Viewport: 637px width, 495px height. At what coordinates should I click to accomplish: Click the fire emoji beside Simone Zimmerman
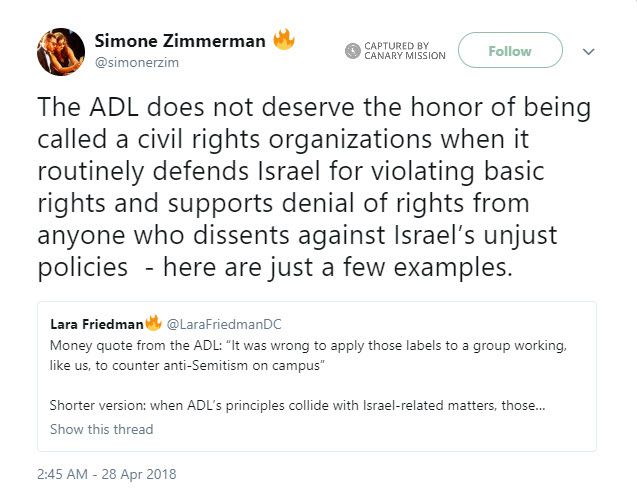285,41
